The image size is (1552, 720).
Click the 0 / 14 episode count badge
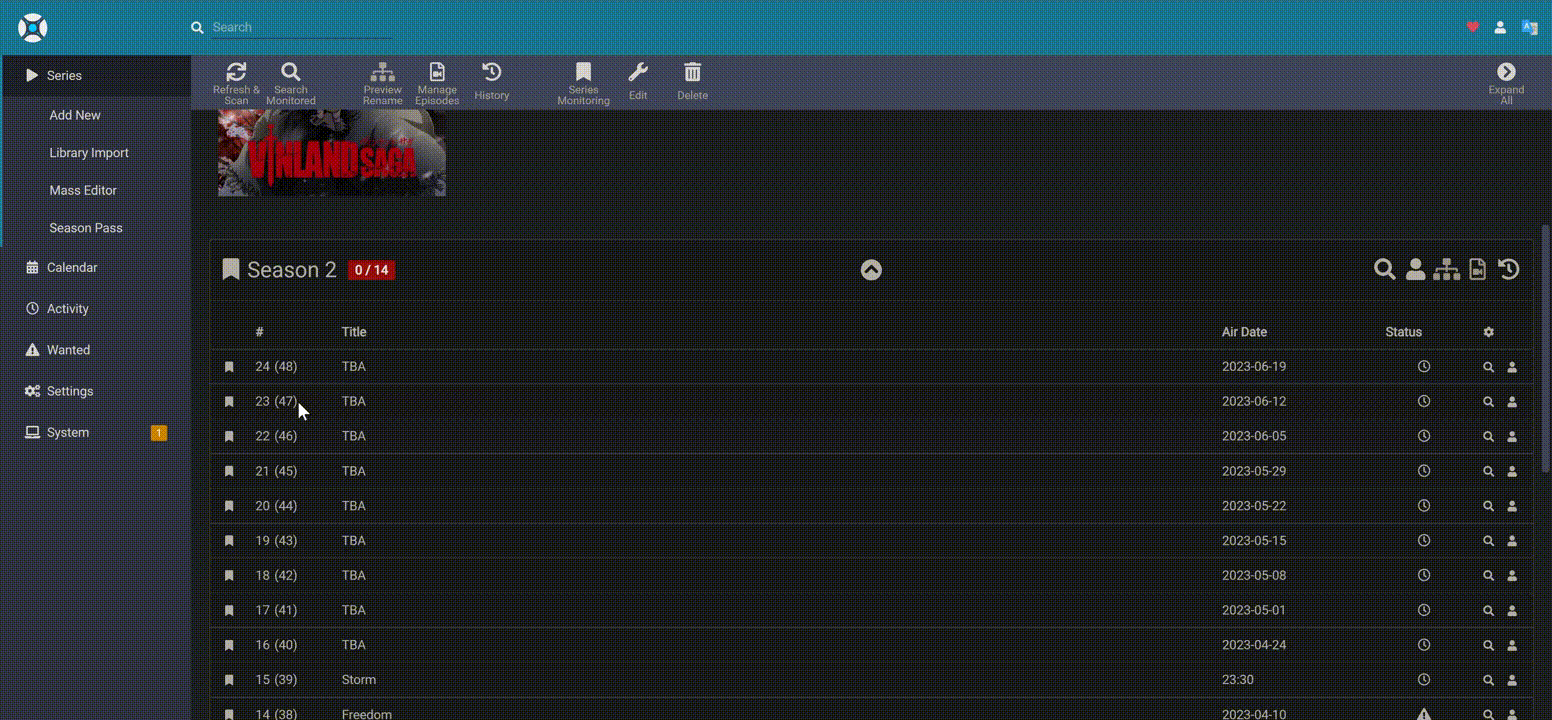[371, 270]
